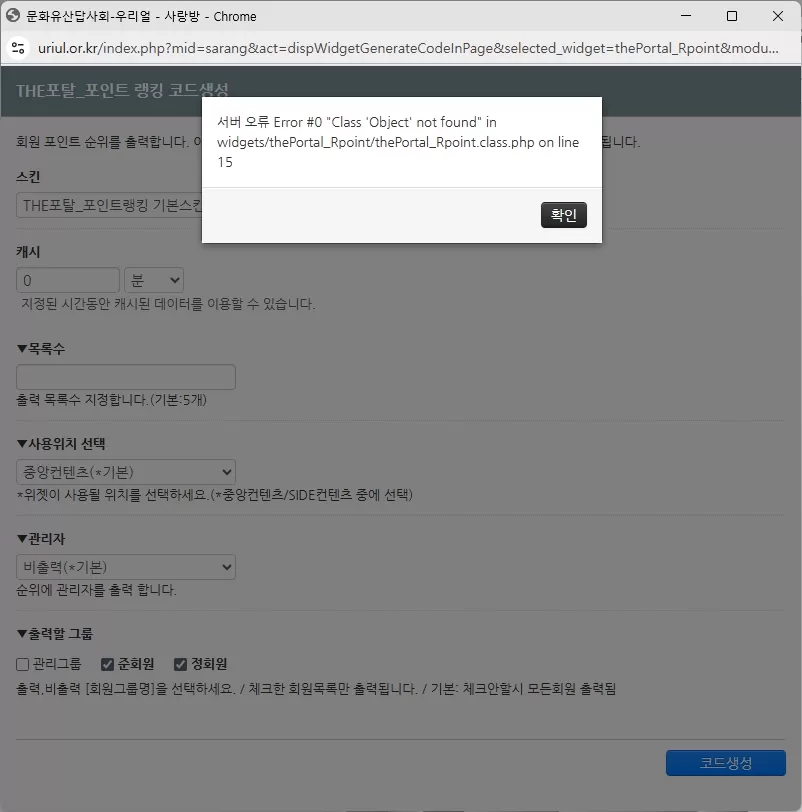The width and height of the screenshot is (802, 812).
Task: Click the 서버 오류 error message text
Action: (x=400, y=140)
